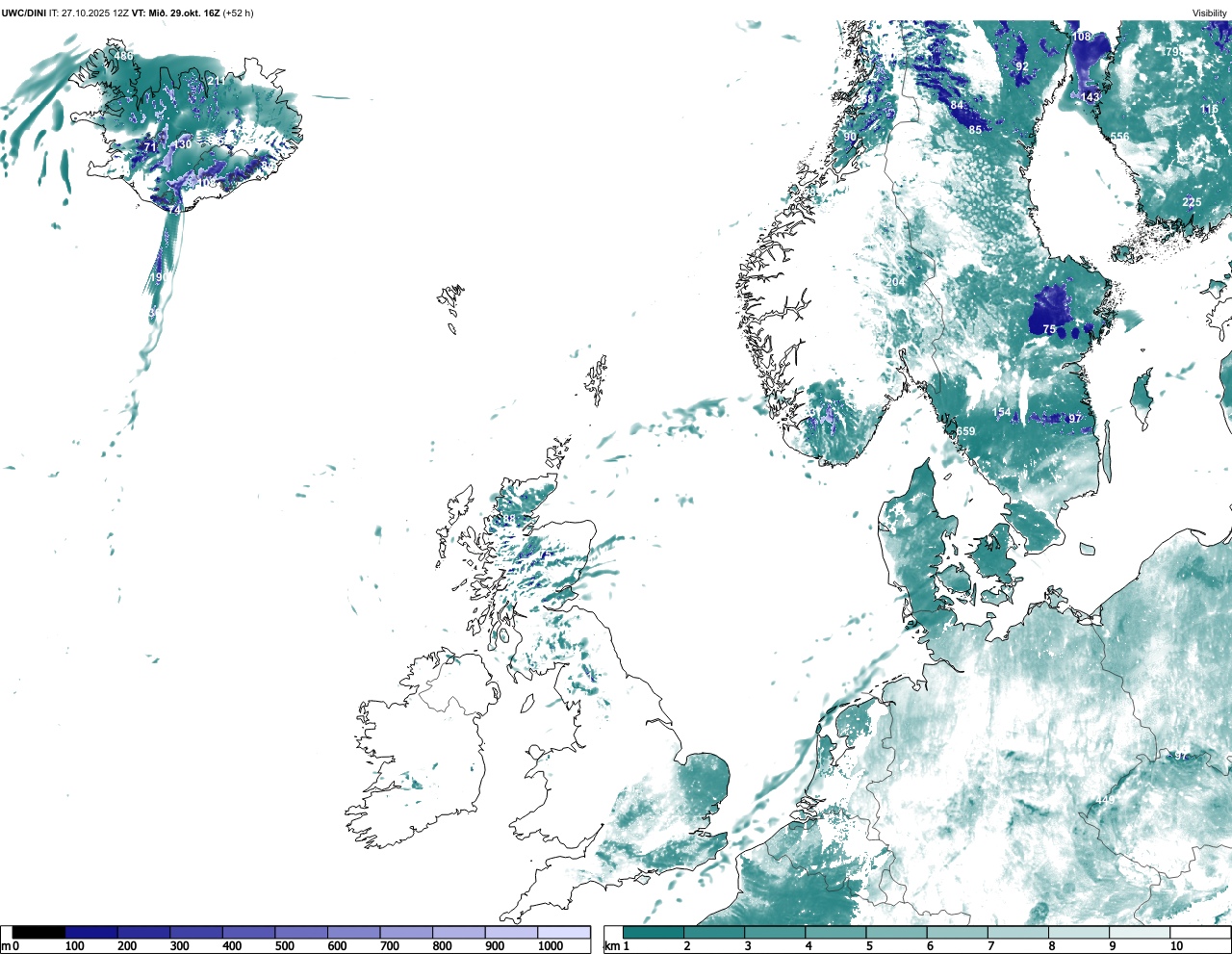This screenshot has width=1232, height=954.
Task: Pick the legend swatch between 600 and 700 m
Action: (x=354, y=932)
